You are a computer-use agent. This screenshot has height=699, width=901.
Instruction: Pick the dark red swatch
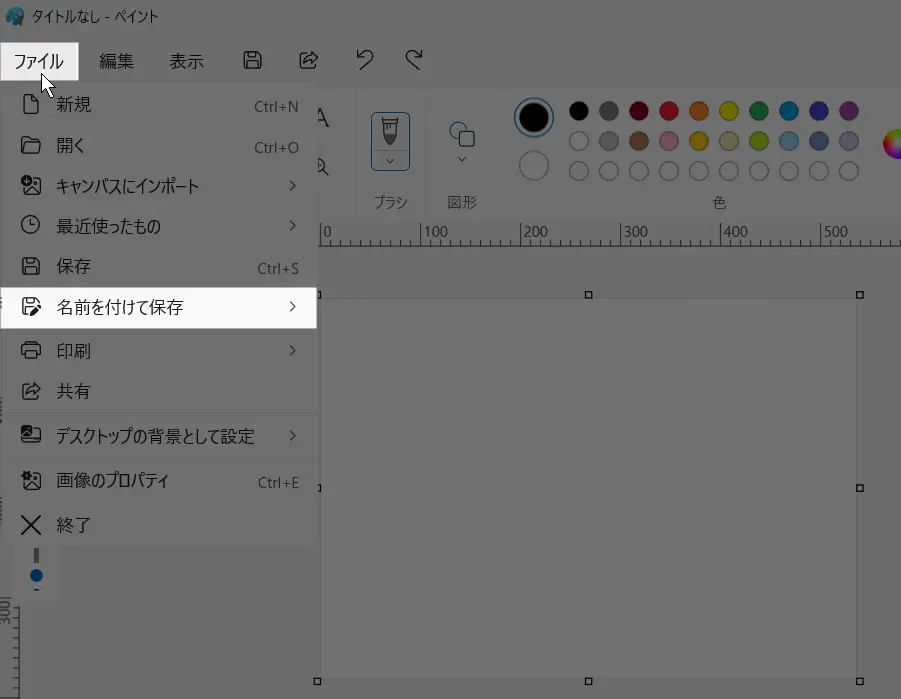[x=638, y=111]
